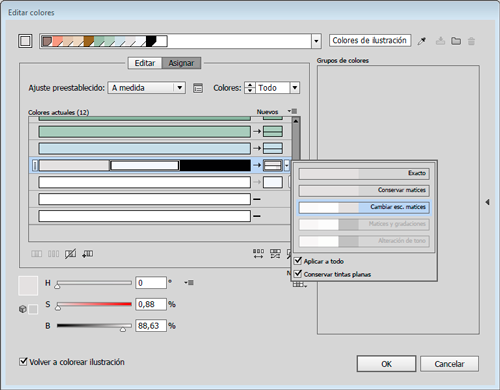Open the menu icon next to Nuevos
Viewport: 500px width, 390px height.
pos(293,111)
